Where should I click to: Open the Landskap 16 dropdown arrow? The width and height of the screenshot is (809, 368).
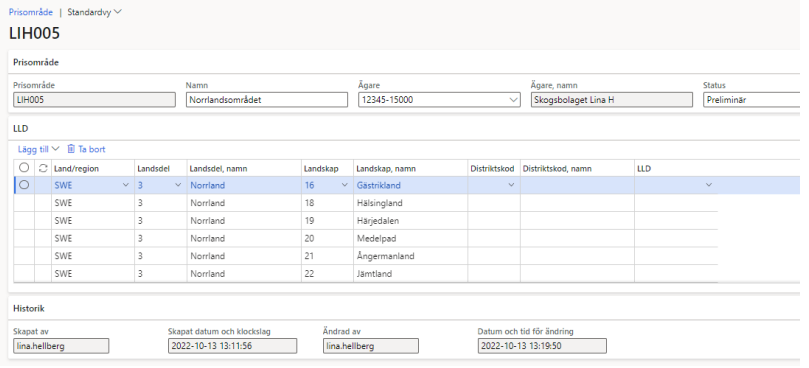[345, 186]
